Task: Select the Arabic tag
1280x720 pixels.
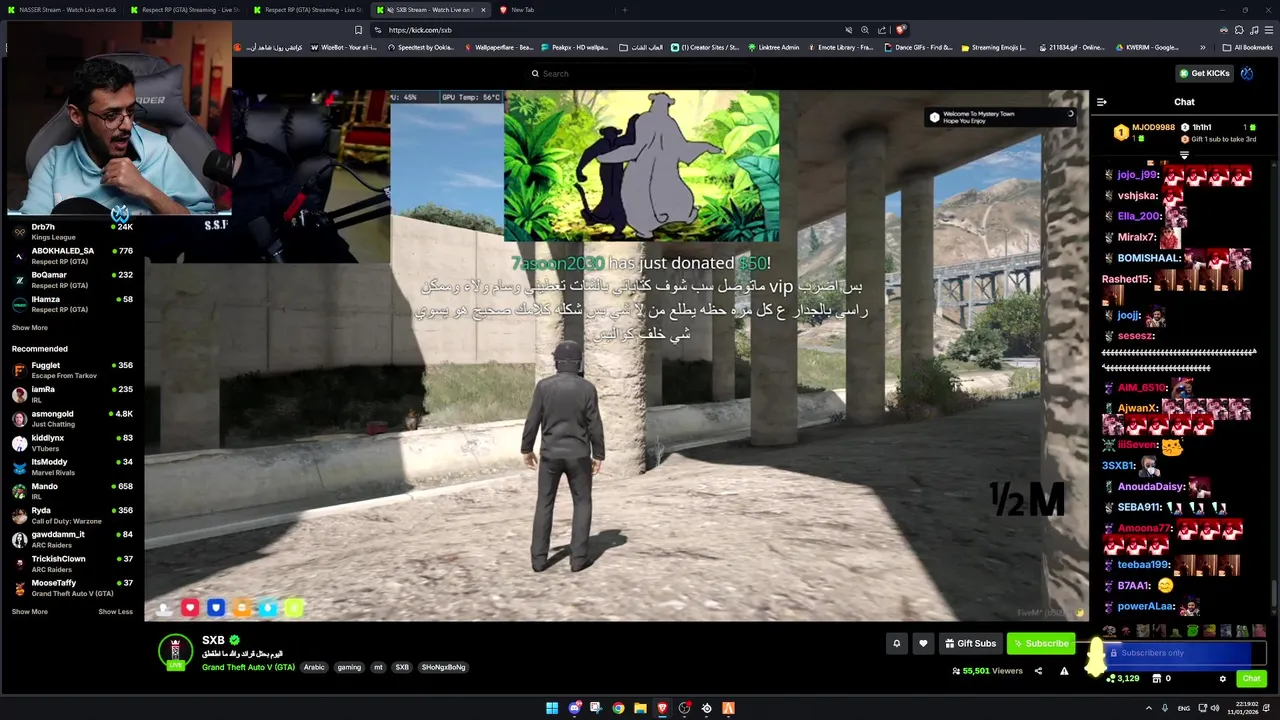Action: click(314, 667)
